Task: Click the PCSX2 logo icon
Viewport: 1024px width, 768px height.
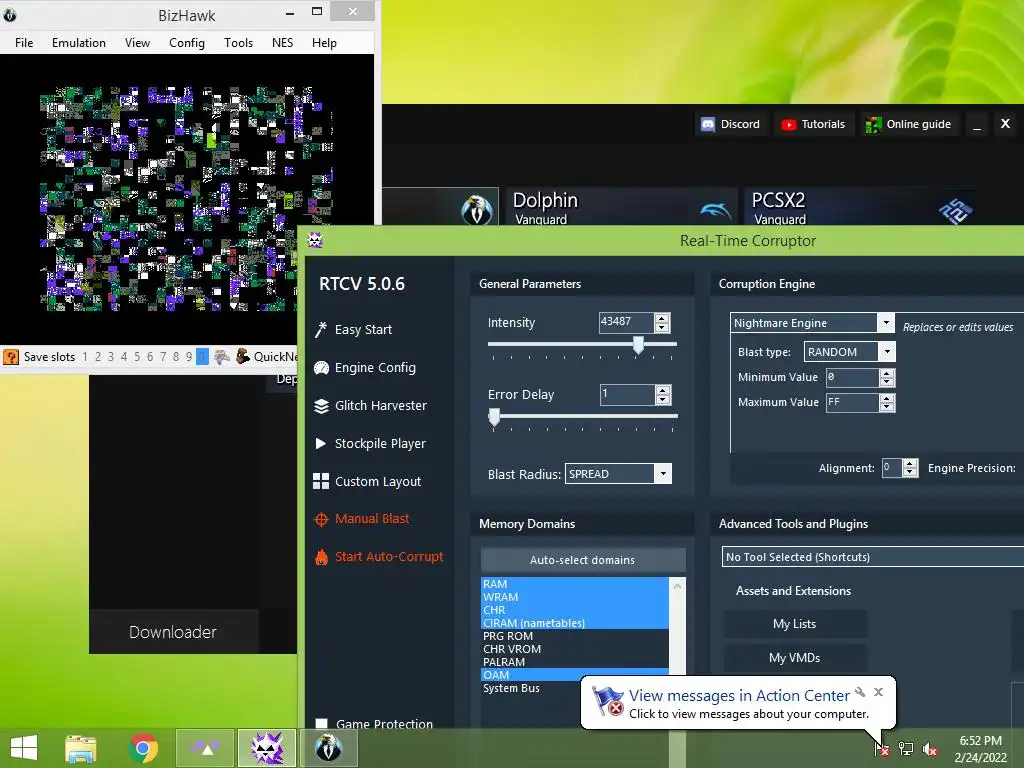Action: (955, 210)
